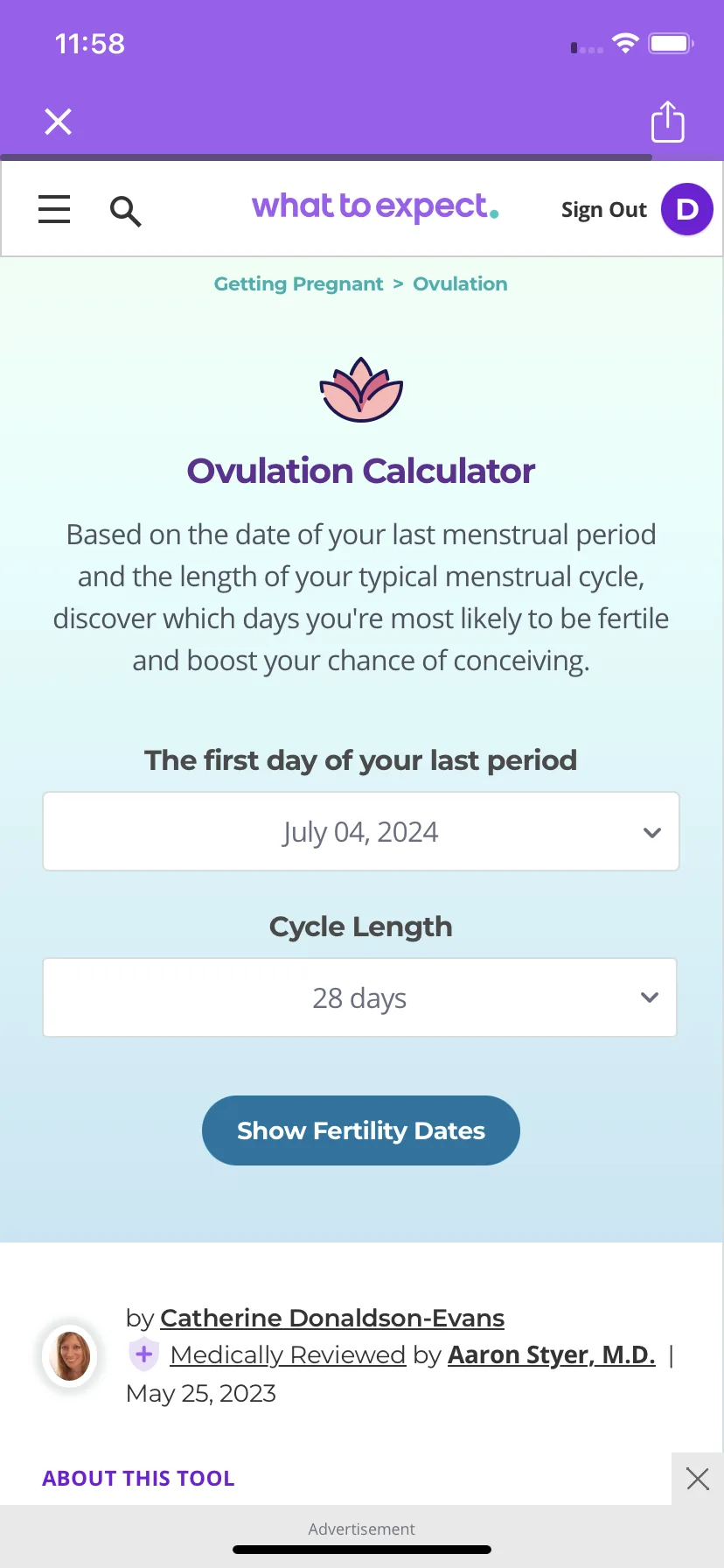Tap the purple D profile avatar
The height and width of the screenshot is (1568, 724).
click(687, 209)
